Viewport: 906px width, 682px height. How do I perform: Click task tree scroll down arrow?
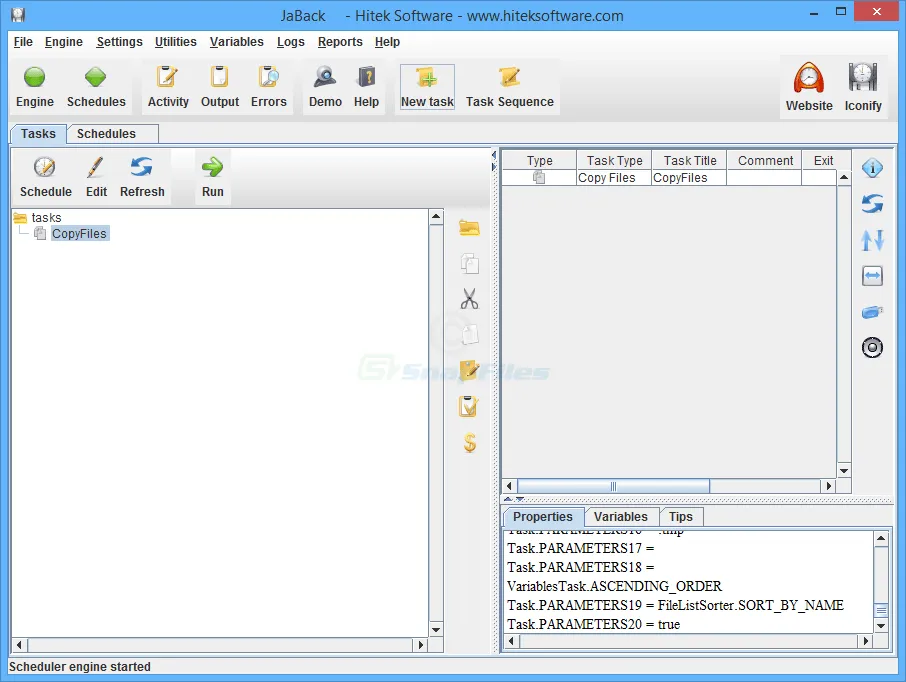(436, 630)
